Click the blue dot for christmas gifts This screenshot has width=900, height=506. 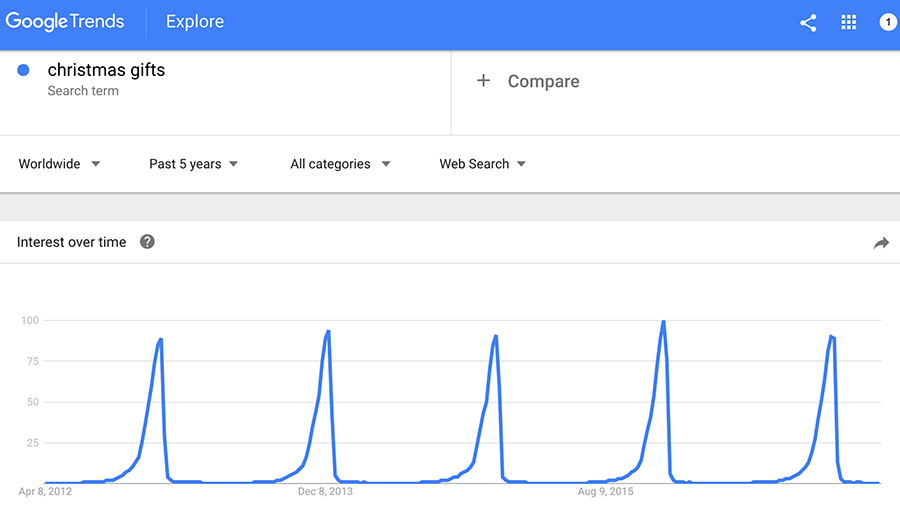[24, 70]
